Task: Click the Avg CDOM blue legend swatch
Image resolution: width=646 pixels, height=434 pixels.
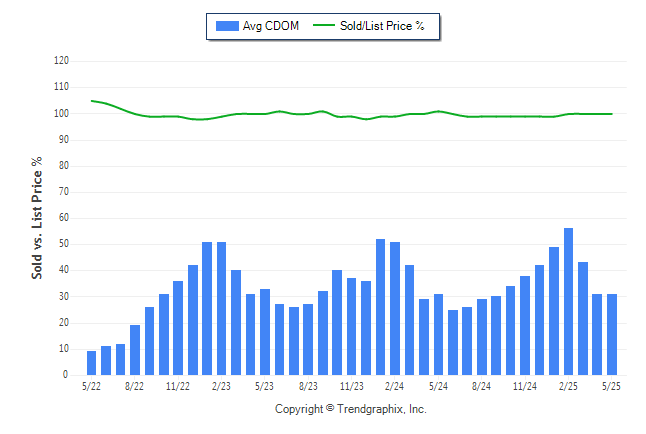Action: coord(227,26)
